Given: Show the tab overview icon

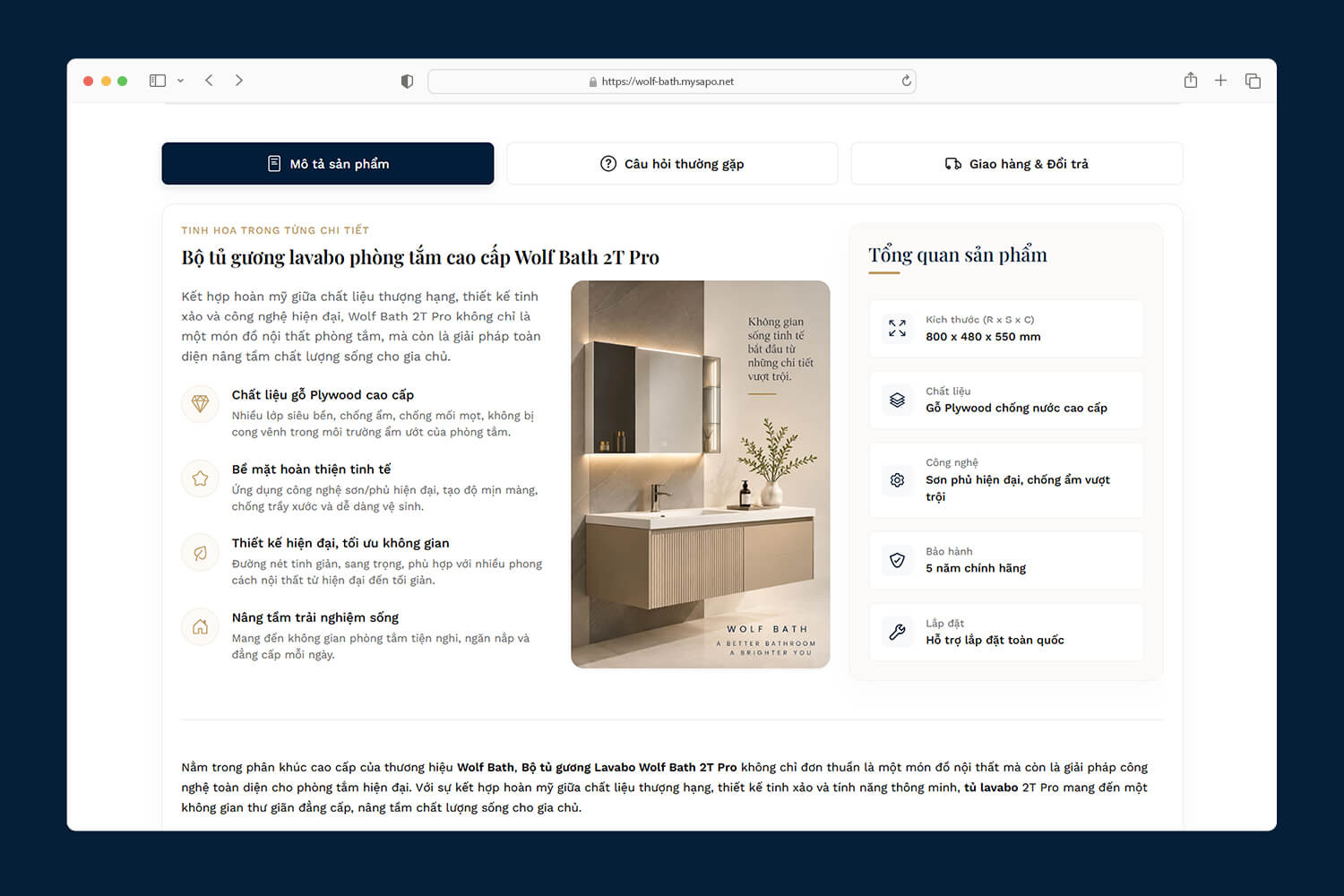Looking at the screenshot, I should click(x=1253, y=81).
